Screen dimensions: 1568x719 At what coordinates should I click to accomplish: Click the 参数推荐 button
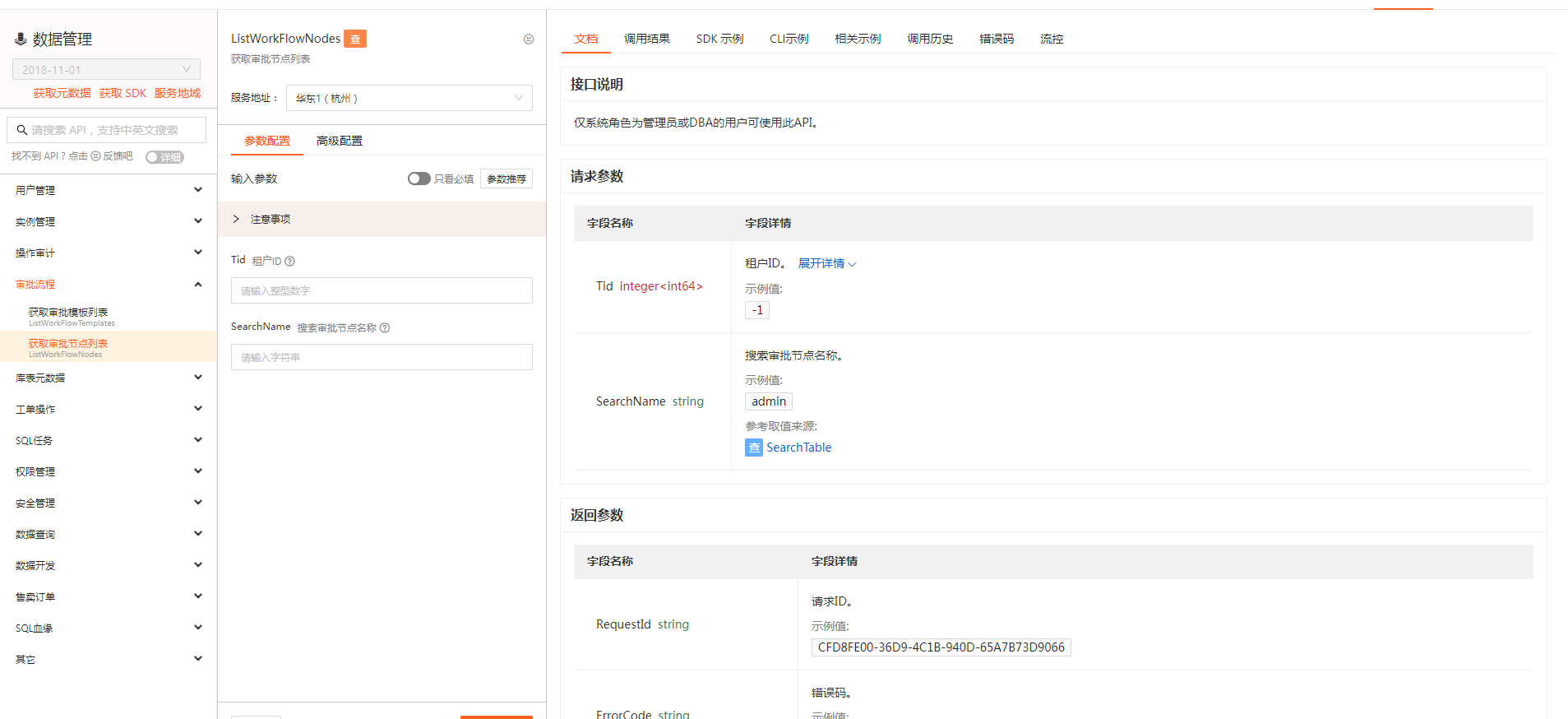[x=506, y=179]
